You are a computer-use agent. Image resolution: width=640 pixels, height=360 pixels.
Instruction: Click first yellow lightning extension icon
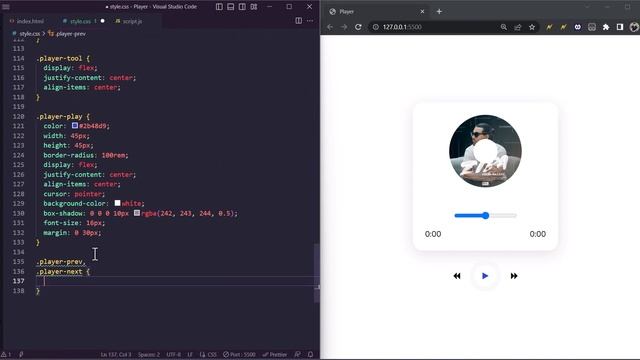tap(549, 27)
